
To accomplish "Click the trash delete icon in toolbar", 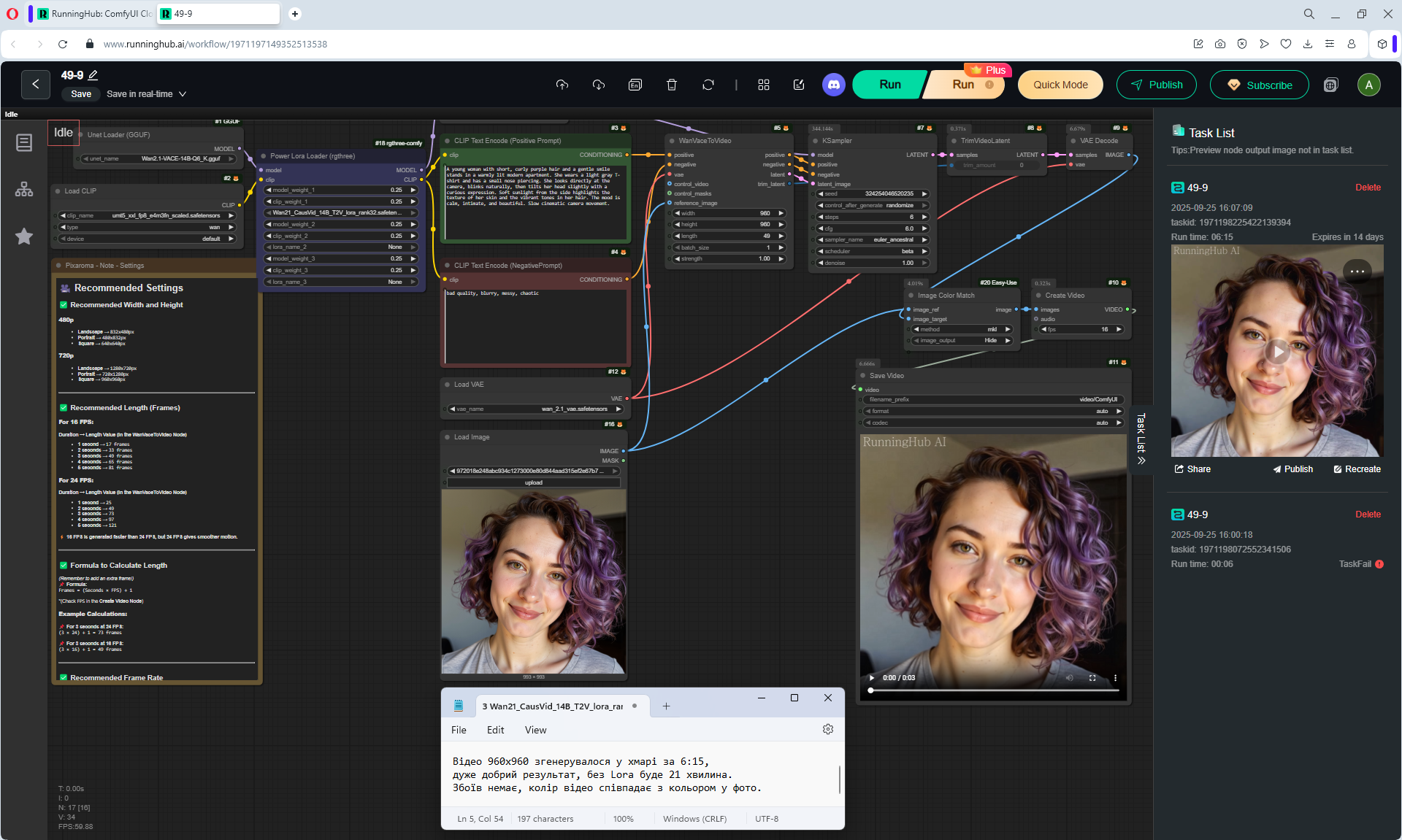I will (x=672, y=85).
